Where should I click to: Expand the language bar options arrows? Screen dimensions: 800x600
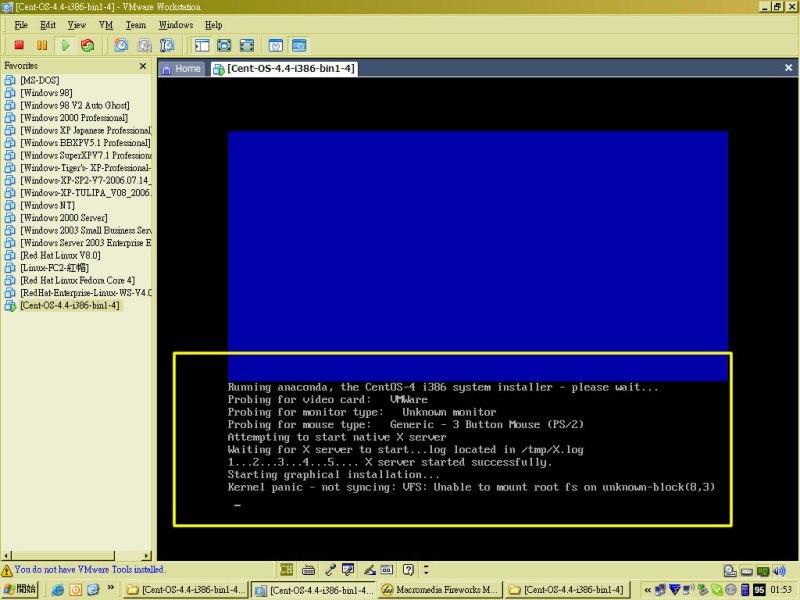pos(426,569)
